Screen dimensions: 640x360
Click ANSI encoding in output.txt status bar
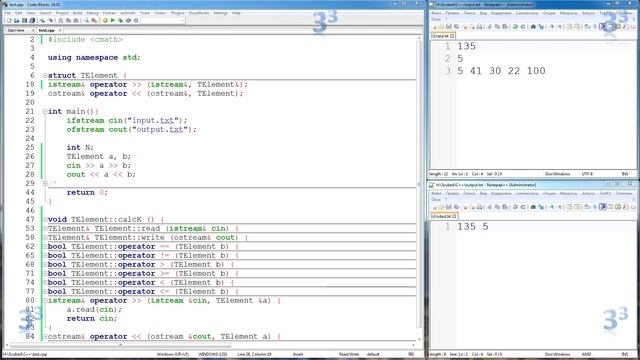587,354
